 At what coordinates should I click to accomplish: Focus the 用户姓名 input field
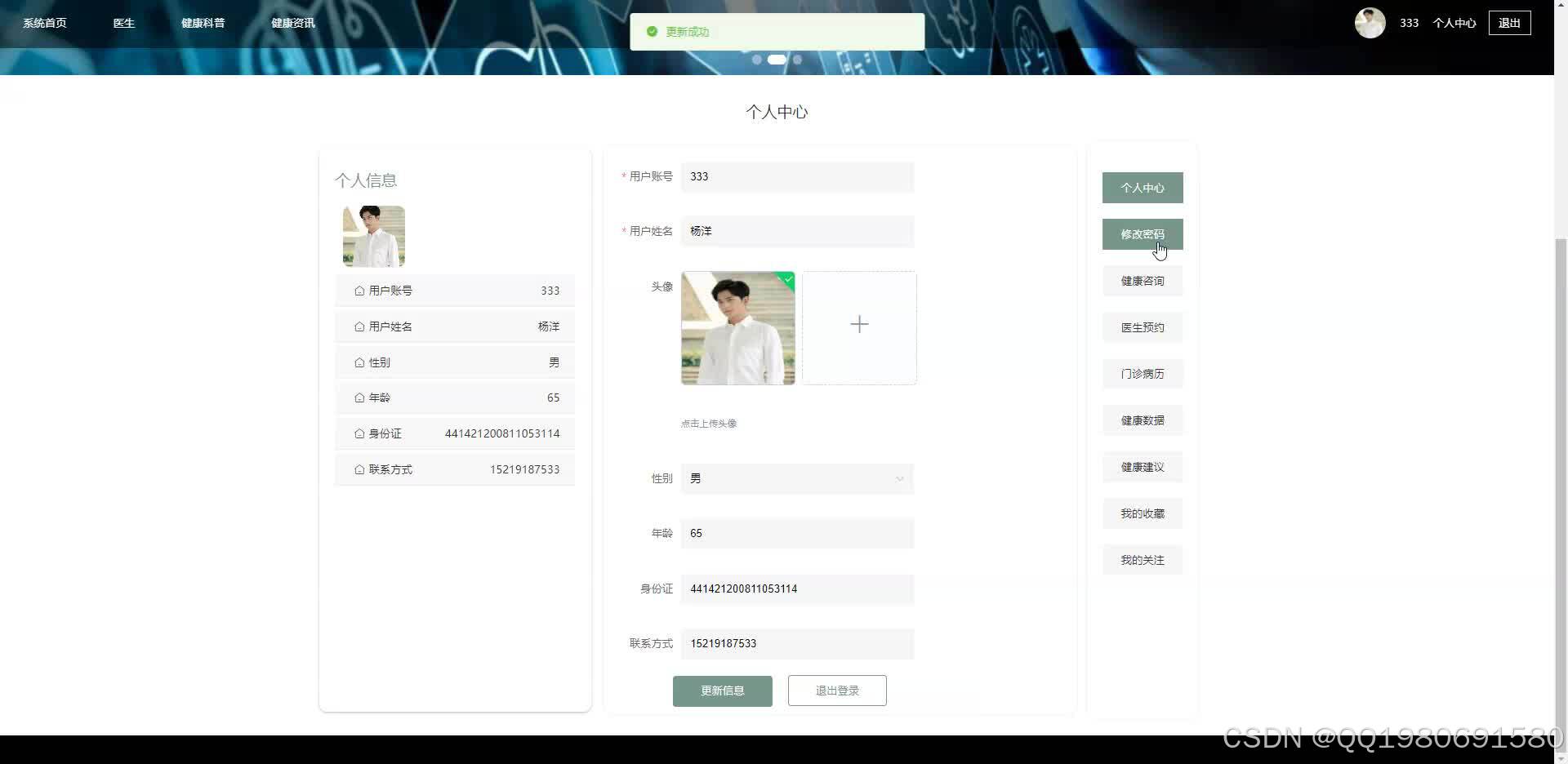[x=798, y=232]
